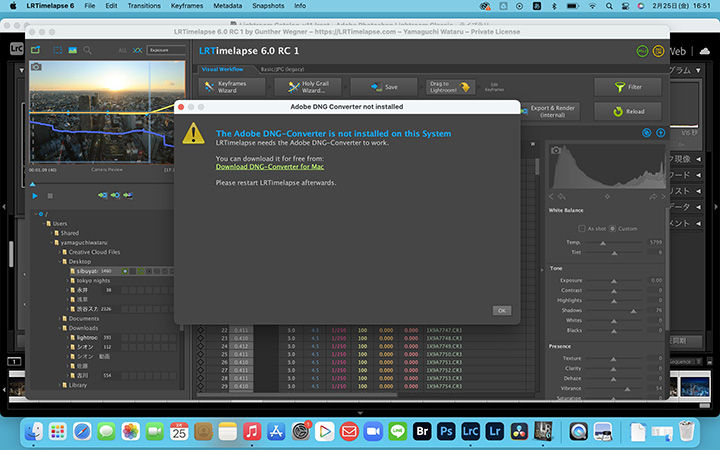Viewport: 720px width, 450px height.
Task: Collapse the Users folder in tree
Action: tap(44, 224)
